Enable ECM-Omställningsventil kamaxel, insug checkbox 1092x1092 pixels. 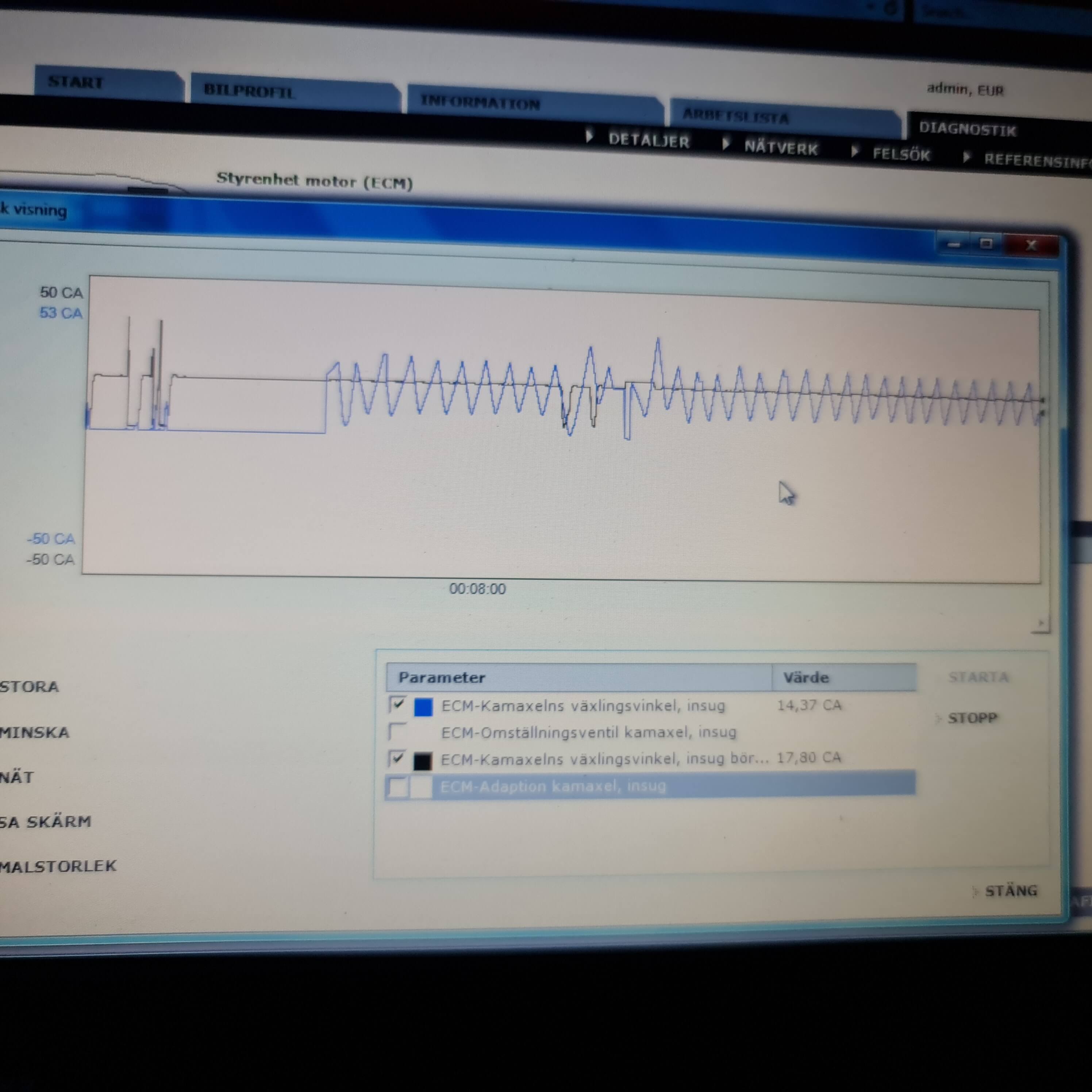tap(398, 731)
